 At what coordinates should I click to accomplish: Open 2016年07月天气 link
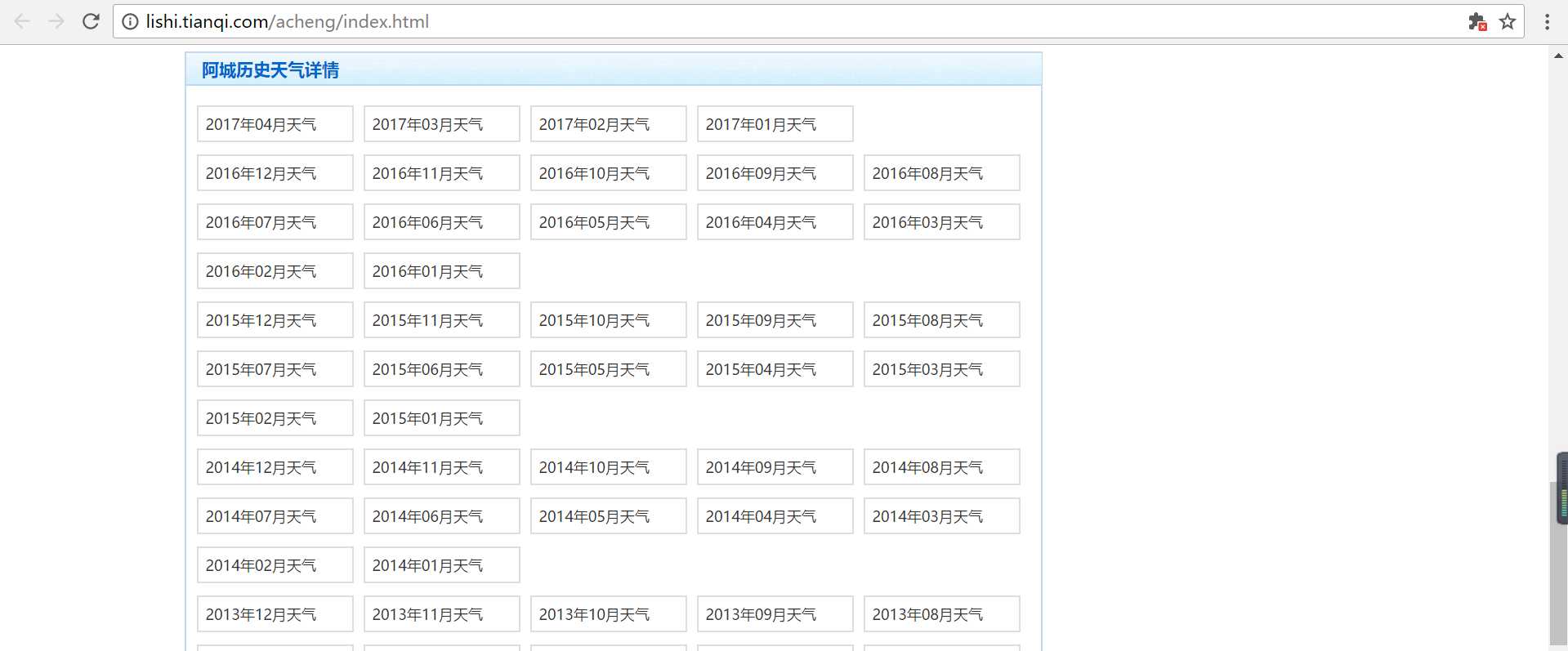point(275,222)
